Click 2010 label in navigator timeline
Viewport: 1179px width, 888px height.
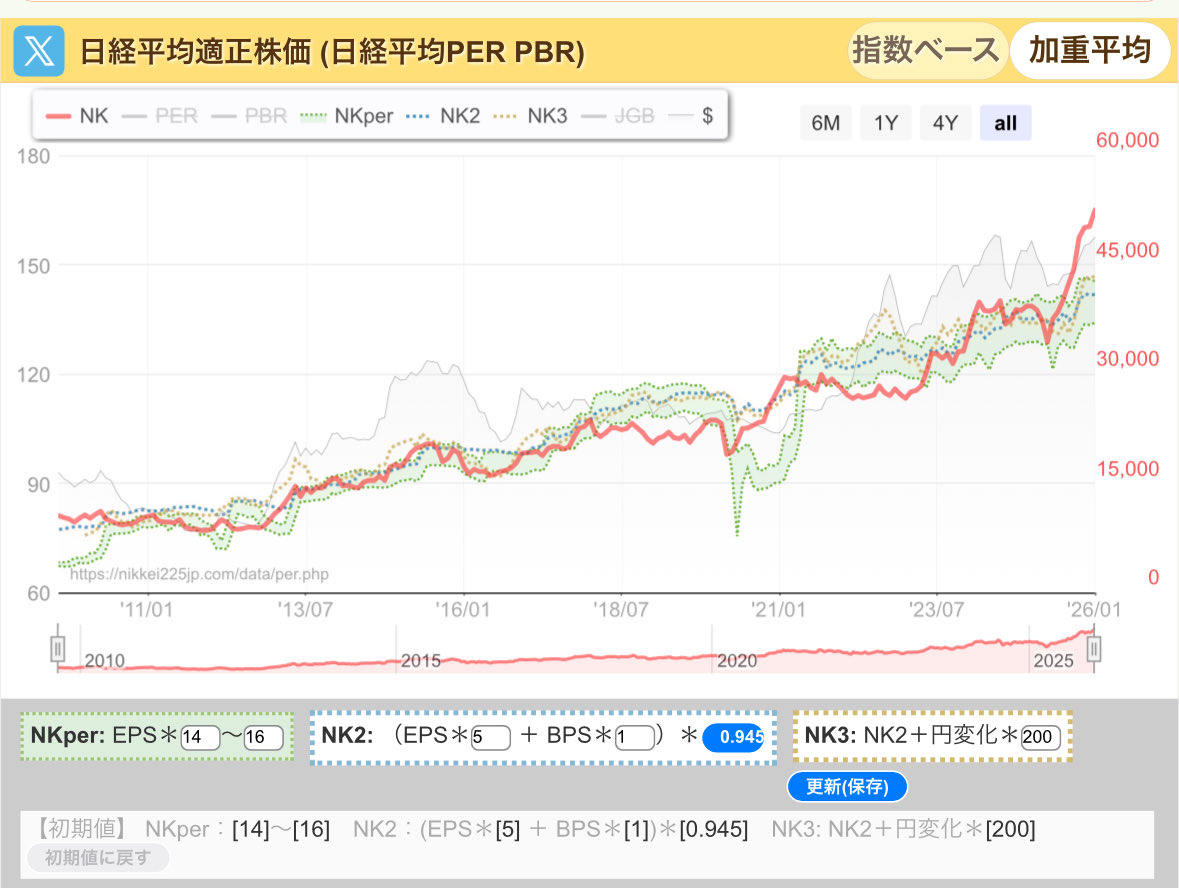coord(105,661)
